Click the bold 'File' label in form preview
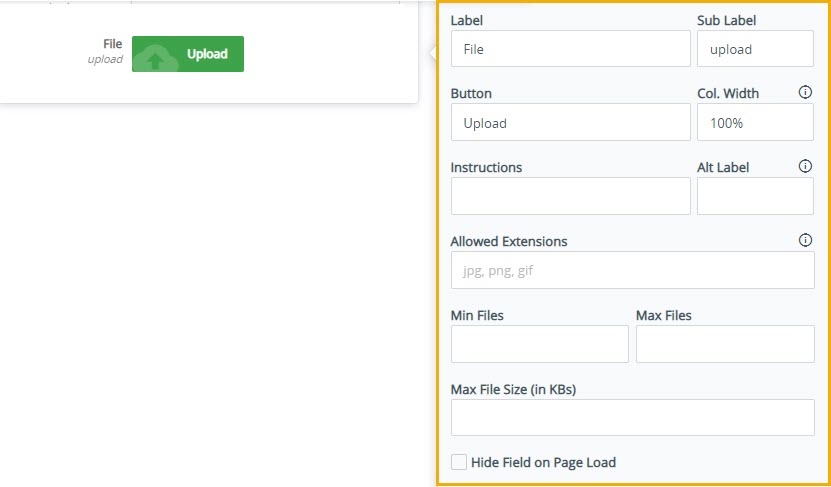This screenshot has height=487, width=831. (x=112, y=44)
